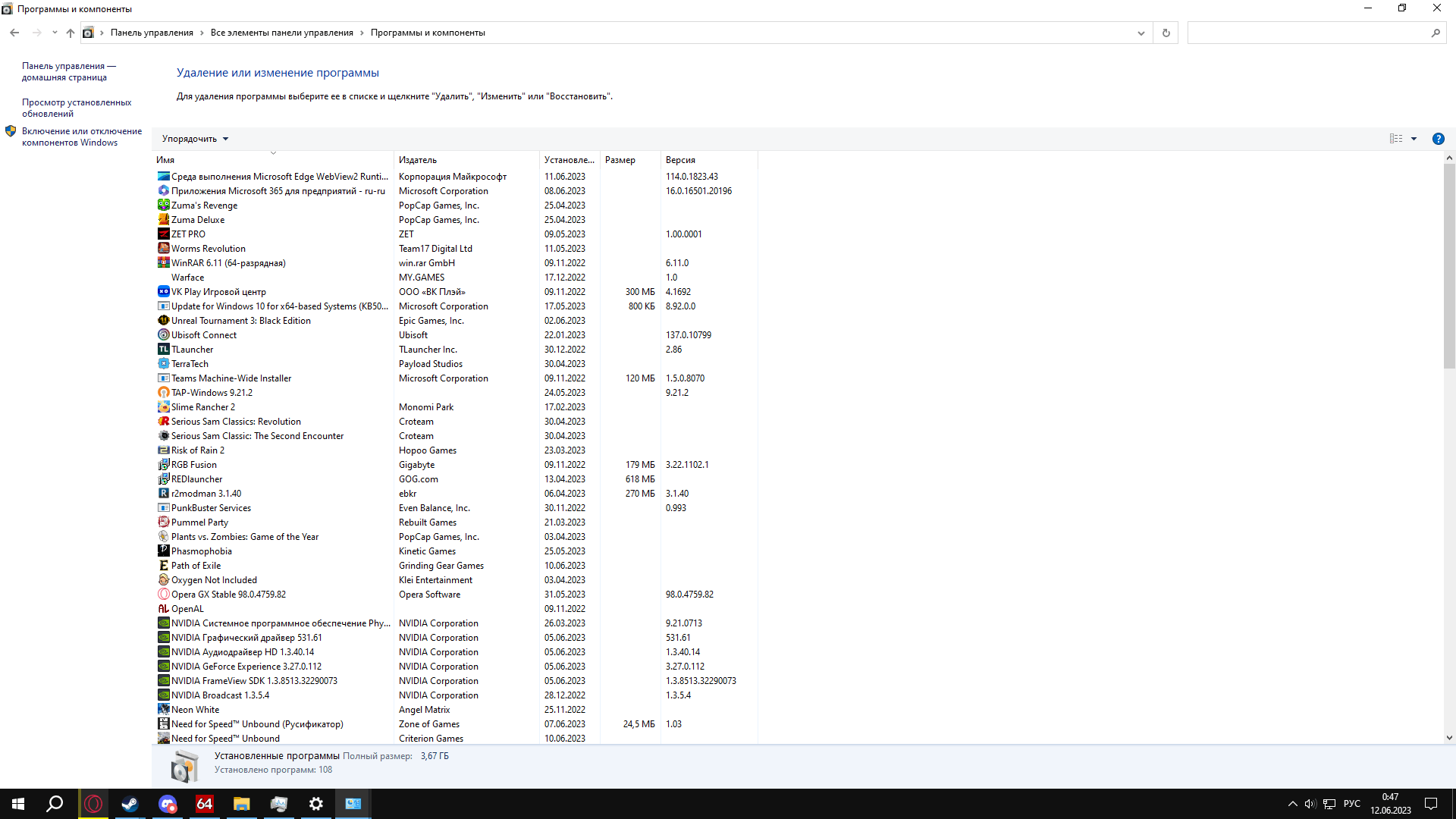This screenshot has width=1456, height=819.
Task: Sort by Издатель column header
Action: tap(466, 160)
